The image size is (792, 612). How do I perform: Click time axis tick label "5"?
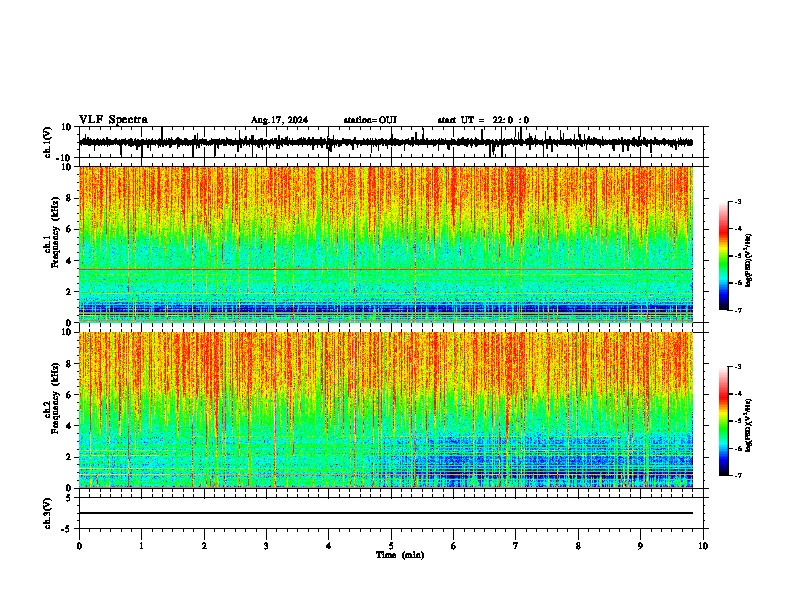click(x=391, y=546)
